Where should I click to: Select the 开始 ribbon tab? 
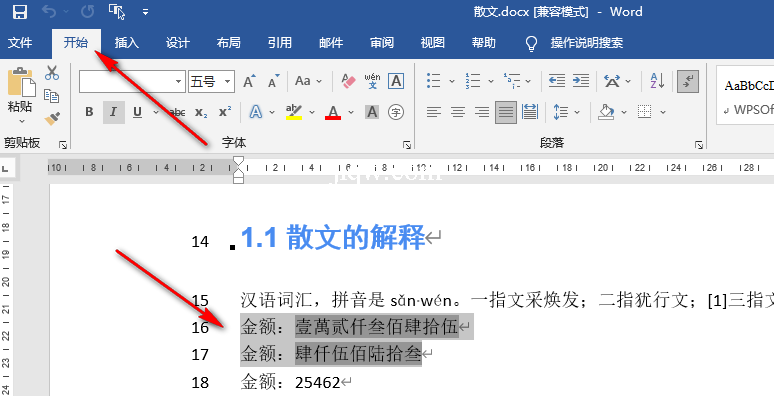[76, 43]
